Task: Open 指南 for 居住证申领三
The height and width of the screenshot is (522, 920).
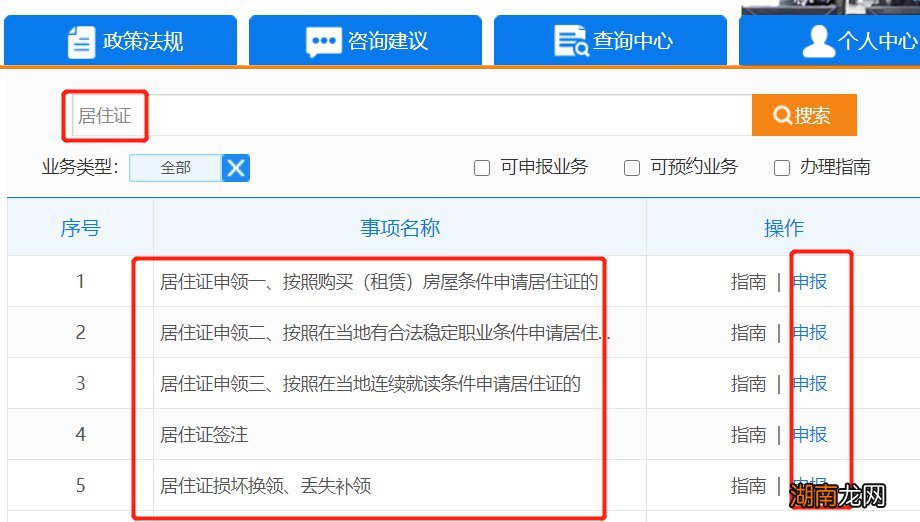Action: click(x=749, y=384)
